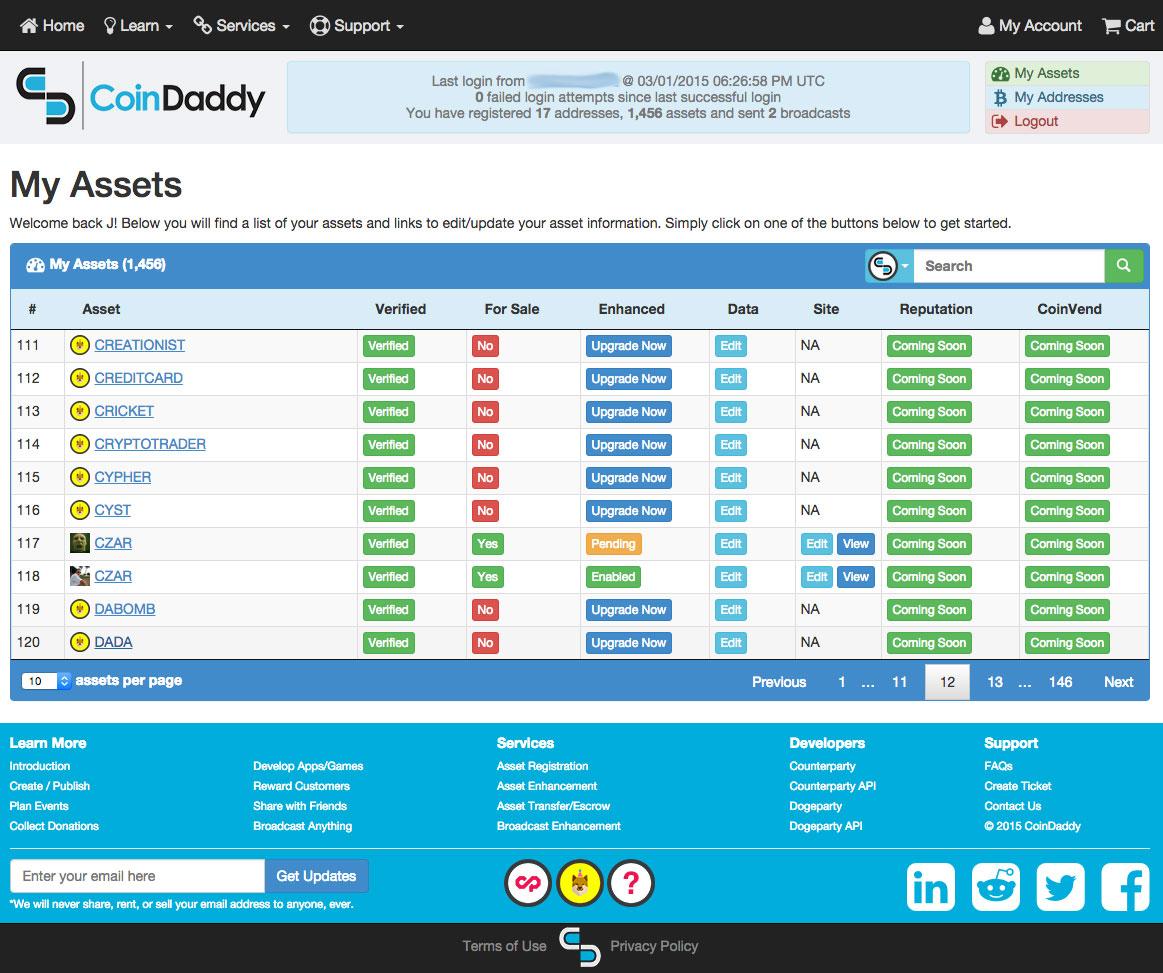This screenshot has width=1163, height=973.
Task: Open the Reddit social icon
Action: pyautogui.click(x=995, y=886)
